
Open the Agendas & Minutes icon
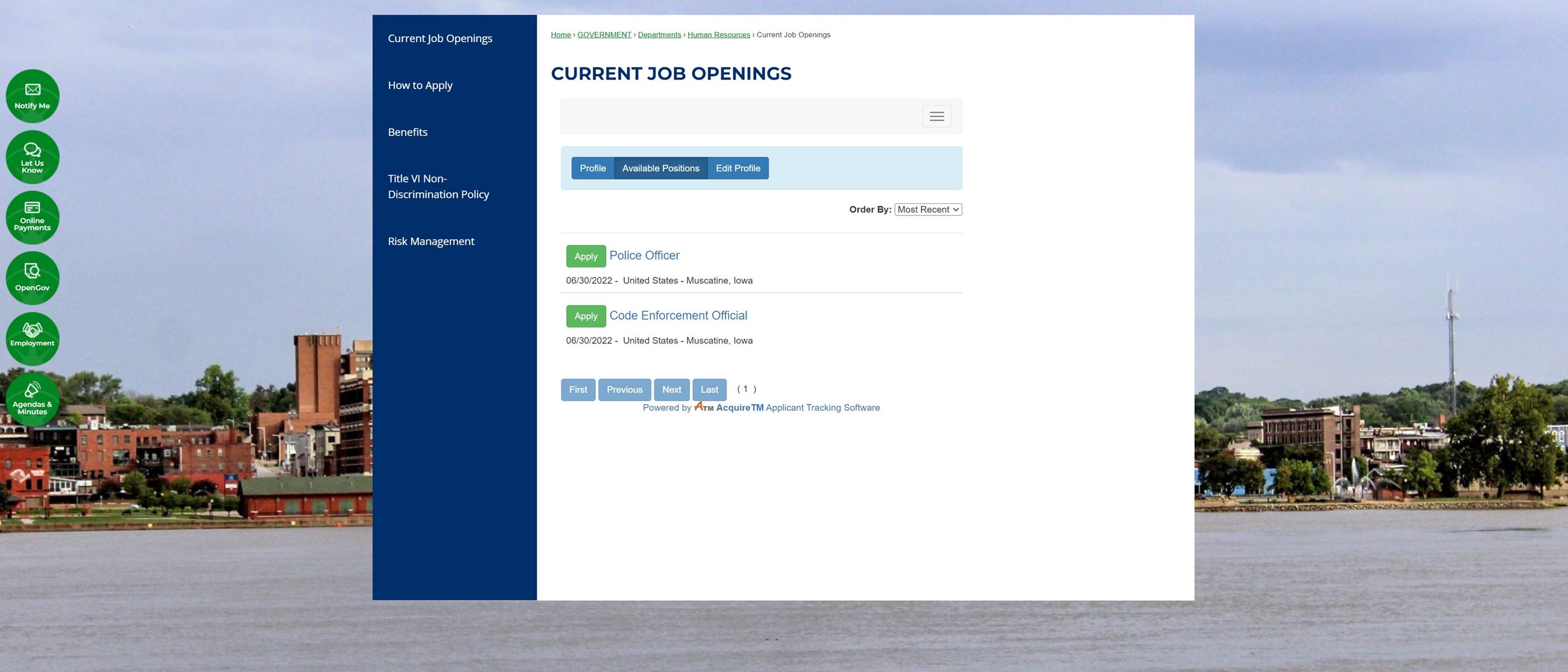[x=32, y=400]
